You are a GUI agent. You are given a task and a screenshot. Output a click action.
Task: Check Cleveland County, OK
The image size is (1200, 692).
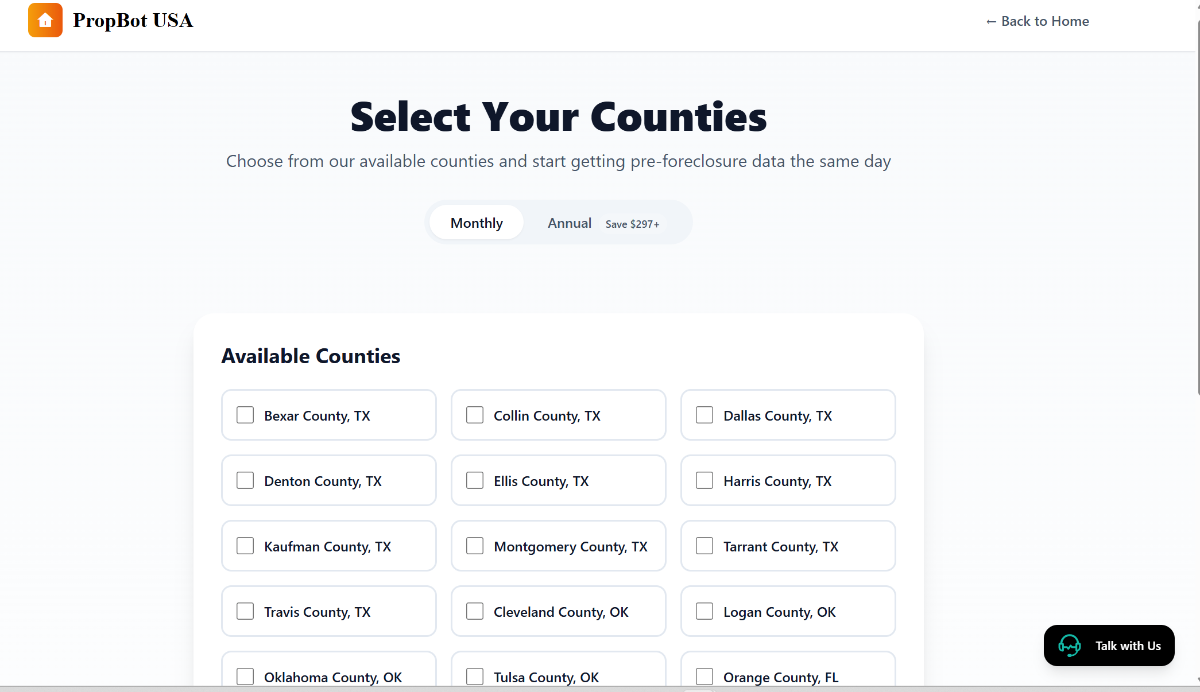tap(475, 611)
